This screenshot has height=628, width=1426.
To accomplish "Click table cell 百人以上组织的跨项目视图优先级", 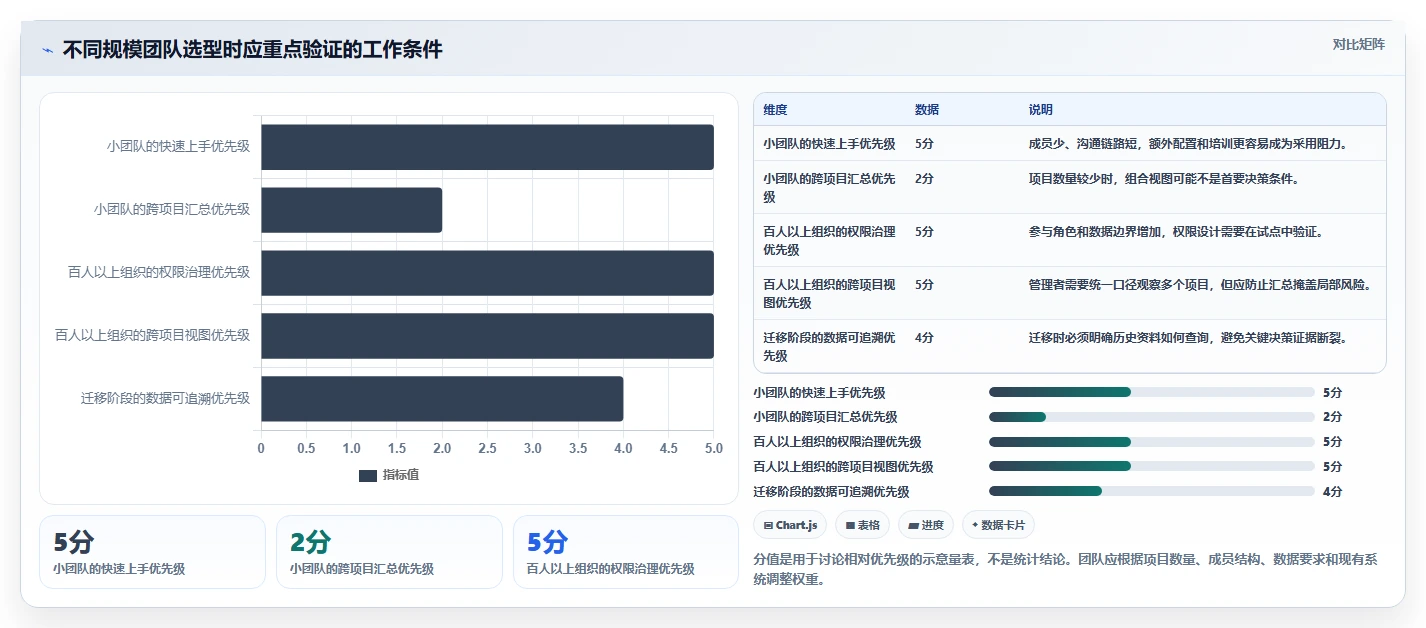I will tap(829, 293).
